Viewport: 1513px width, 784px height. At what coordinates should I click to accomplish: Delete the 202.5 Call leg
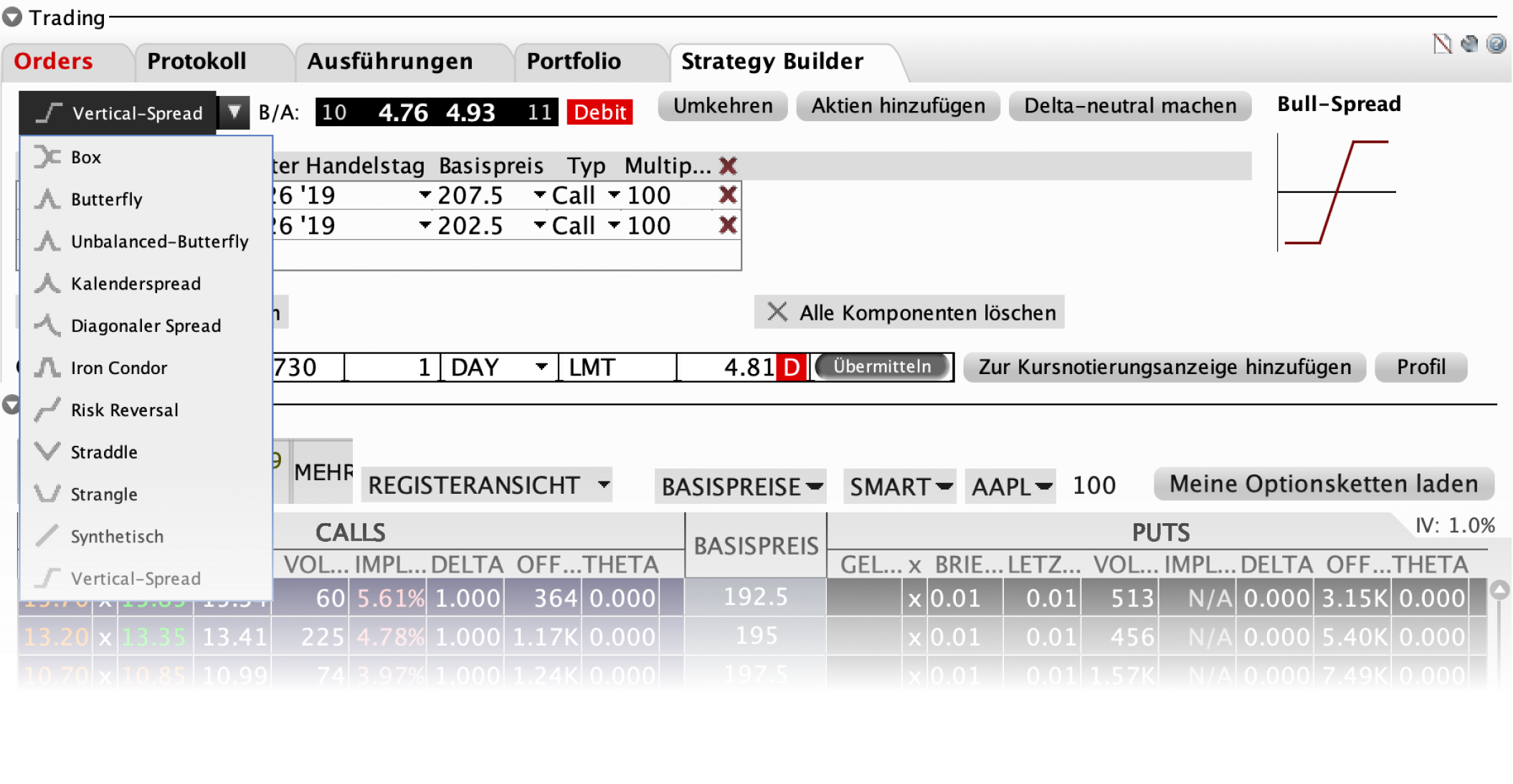[x=728, y=225]
